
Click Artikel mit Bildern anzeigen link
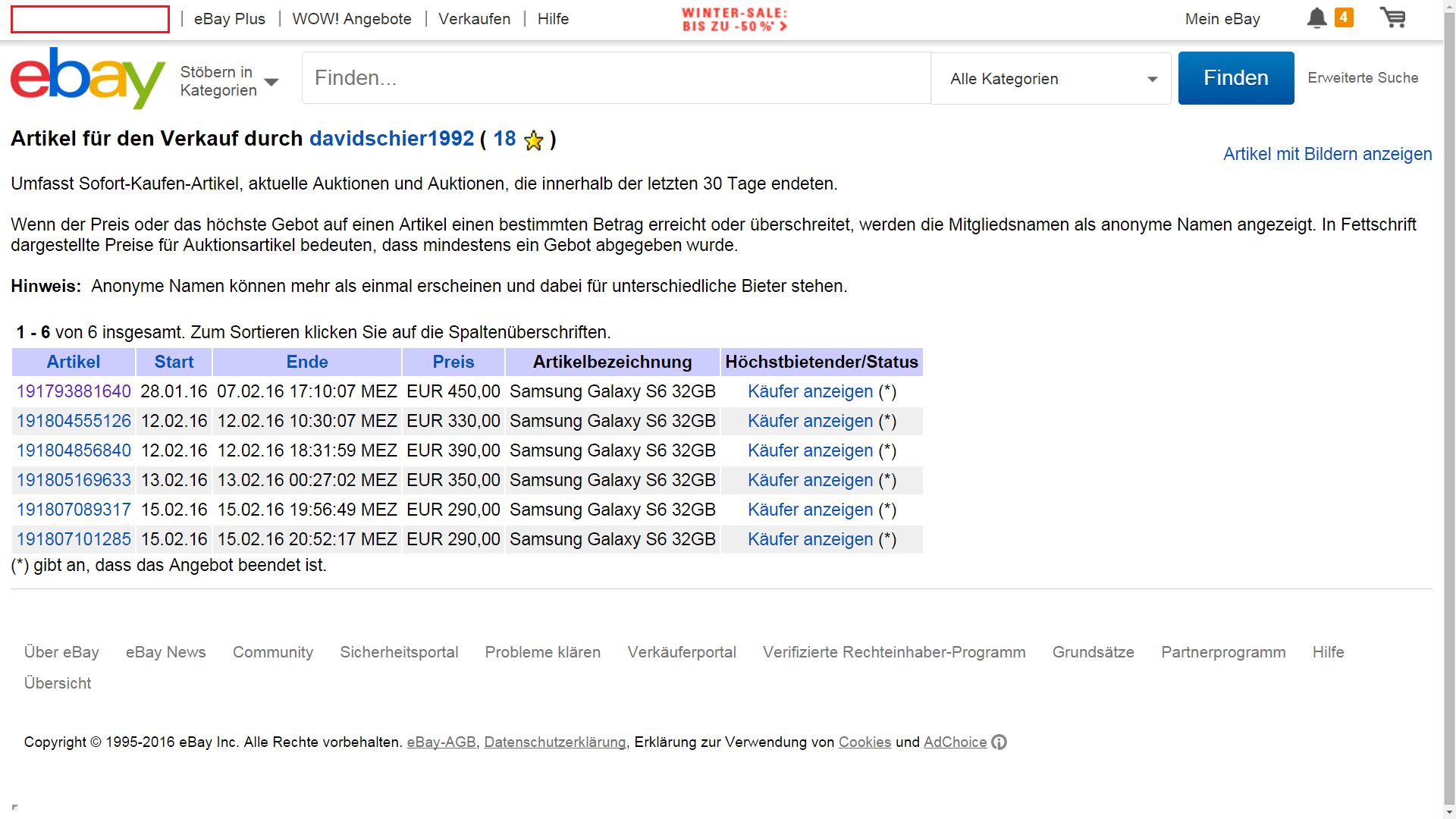coord(1327,155)
